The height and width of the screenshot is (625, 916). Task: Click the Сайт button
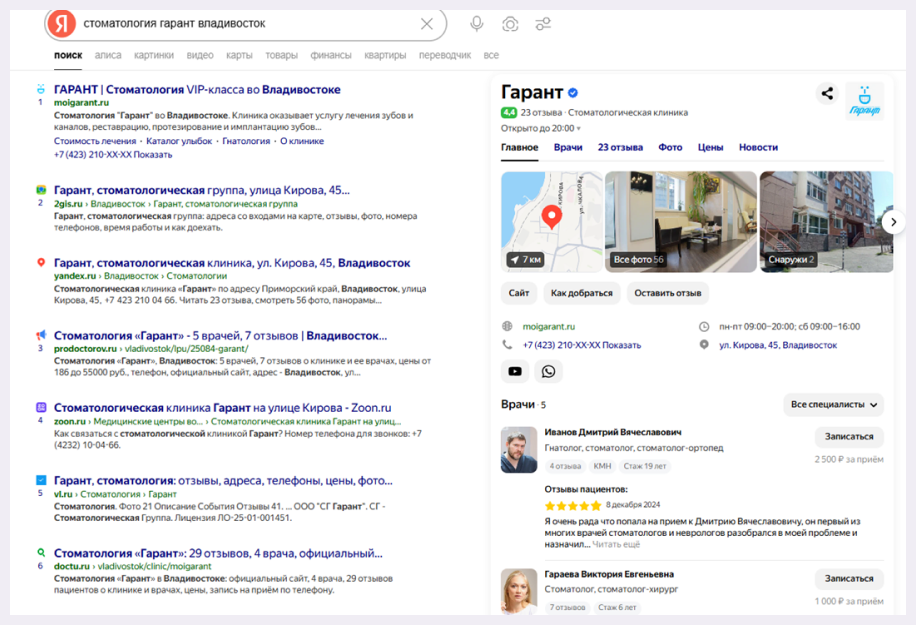pyautogui.click(x=519, y=293)
